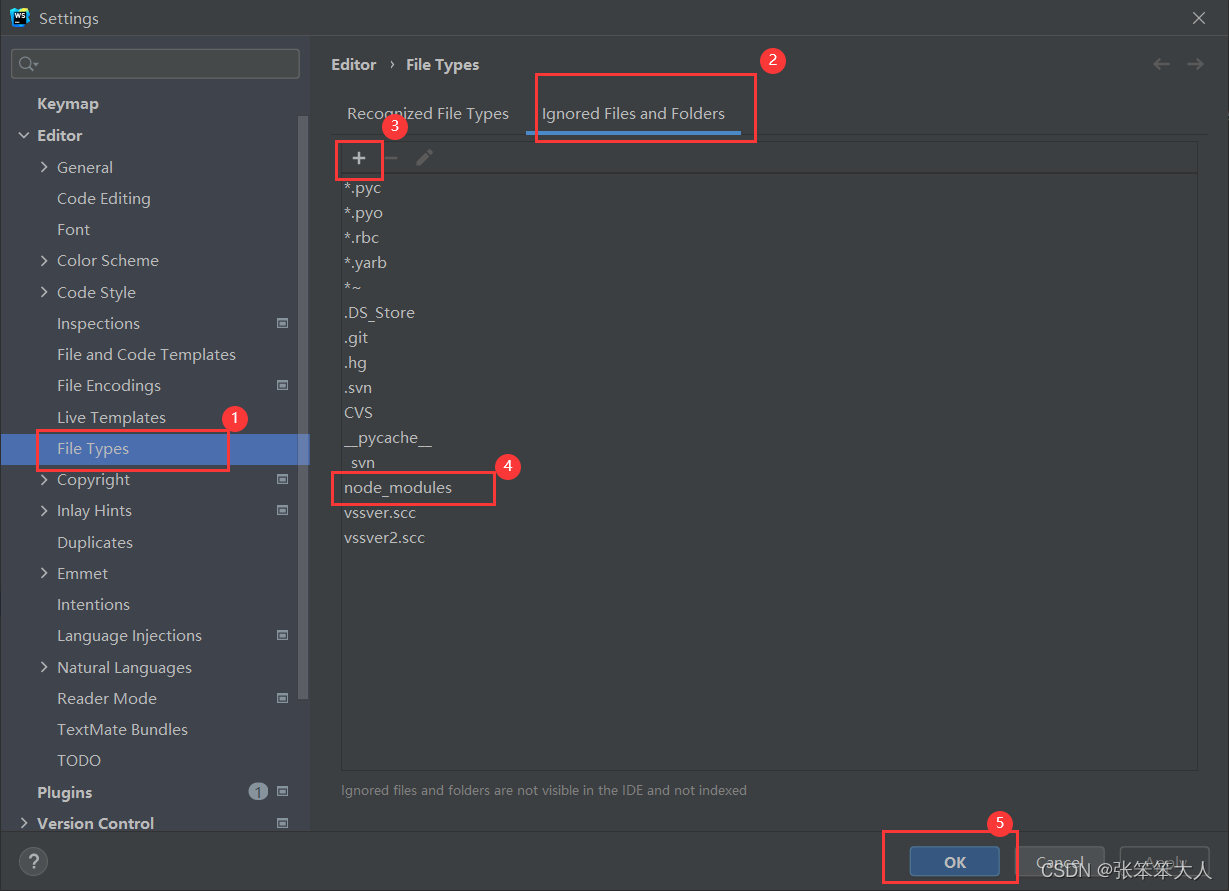This screenshot has width=1229, height=891.
Task: Click the modified indicator beside Inspections
Action: point(282,323)
